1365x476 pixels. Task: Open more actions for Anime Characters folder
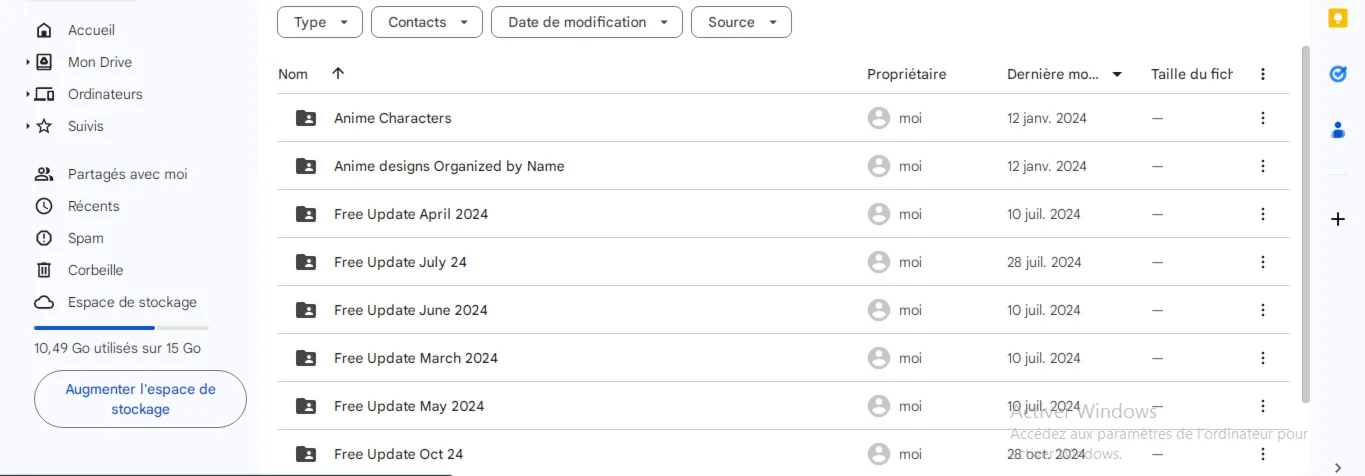(x=1263, y=118)
